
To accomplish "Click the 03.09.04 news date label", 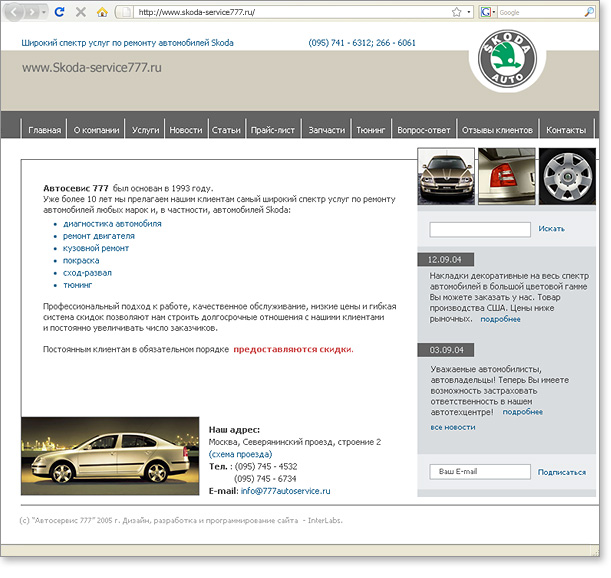I will click(446, 350).
